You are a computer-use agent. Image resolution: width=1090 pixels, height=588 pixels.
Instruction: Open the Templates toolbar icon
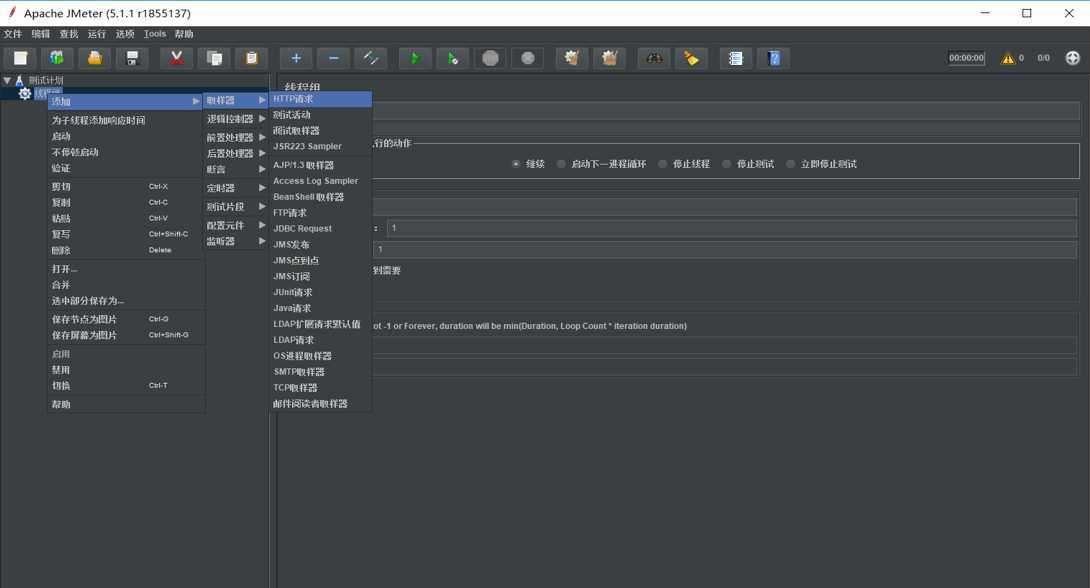[57, 58]
